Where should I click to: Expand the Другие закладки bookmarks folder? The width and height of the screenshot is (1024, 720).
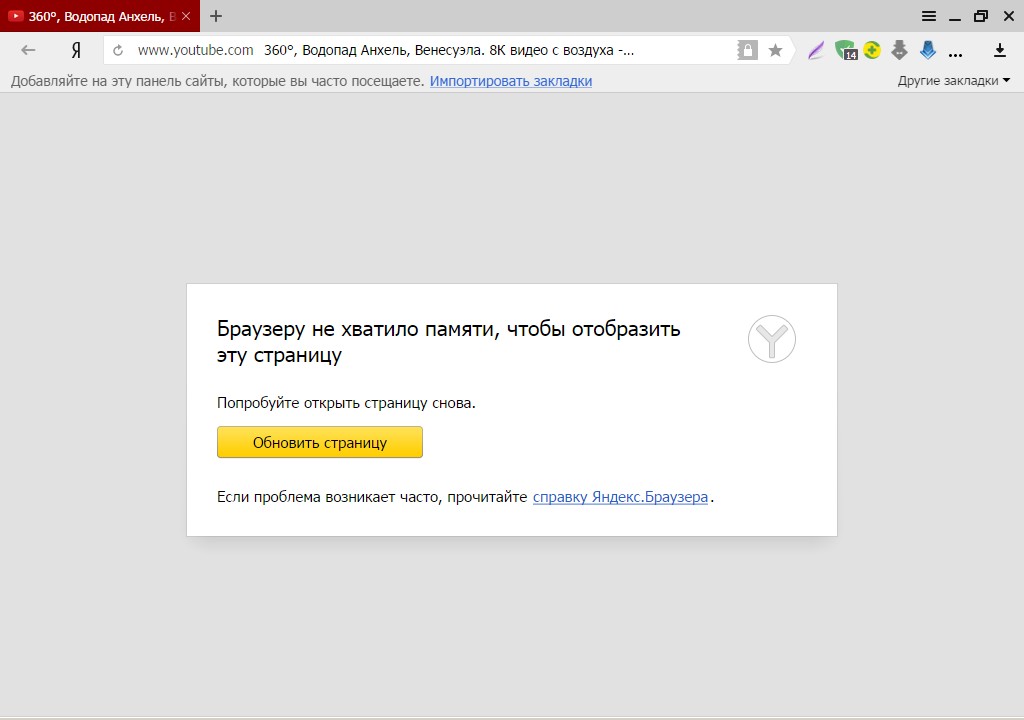pos(953,81)
